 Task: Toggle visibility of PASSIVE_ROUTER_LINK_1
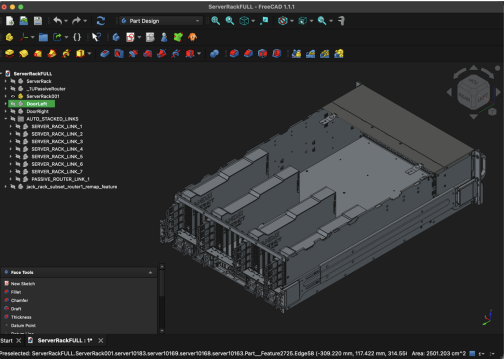[x=18, y=179]
